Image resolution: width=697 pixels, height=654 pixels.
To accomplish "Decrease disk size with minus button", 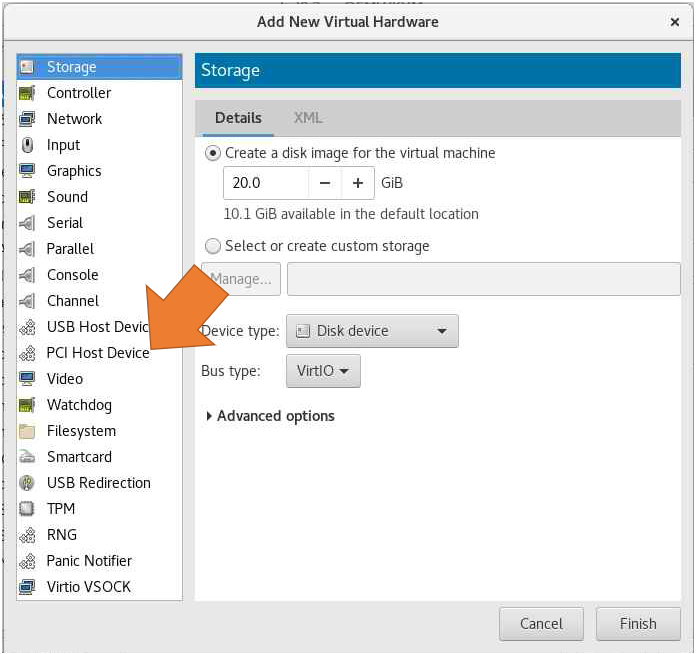I will [325, 184].
